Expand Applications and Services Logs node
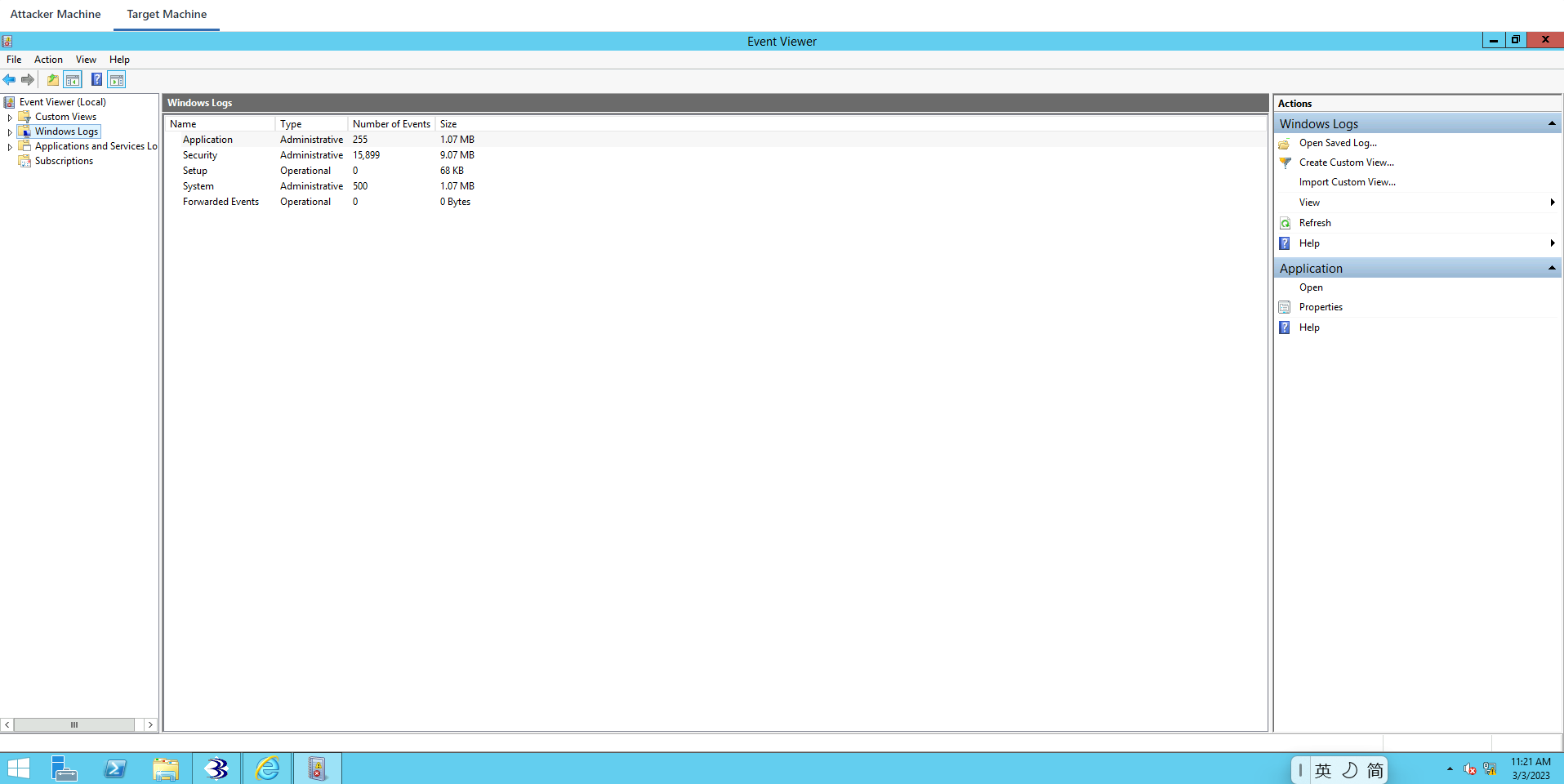 click(x=10, y=147)
